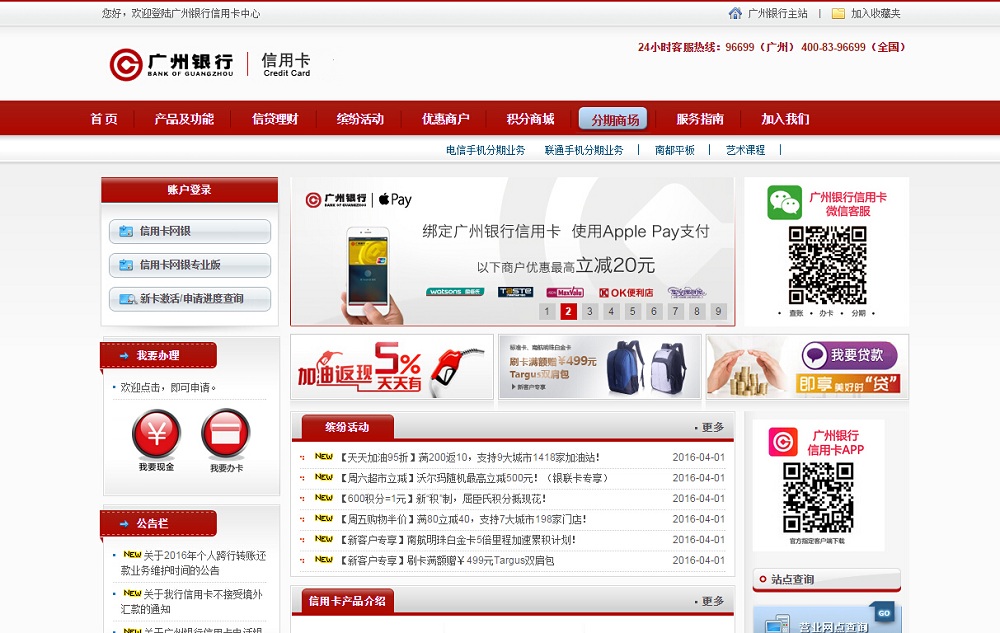
Task: Switch banner to slide 5
Action: tap(632, 311)
